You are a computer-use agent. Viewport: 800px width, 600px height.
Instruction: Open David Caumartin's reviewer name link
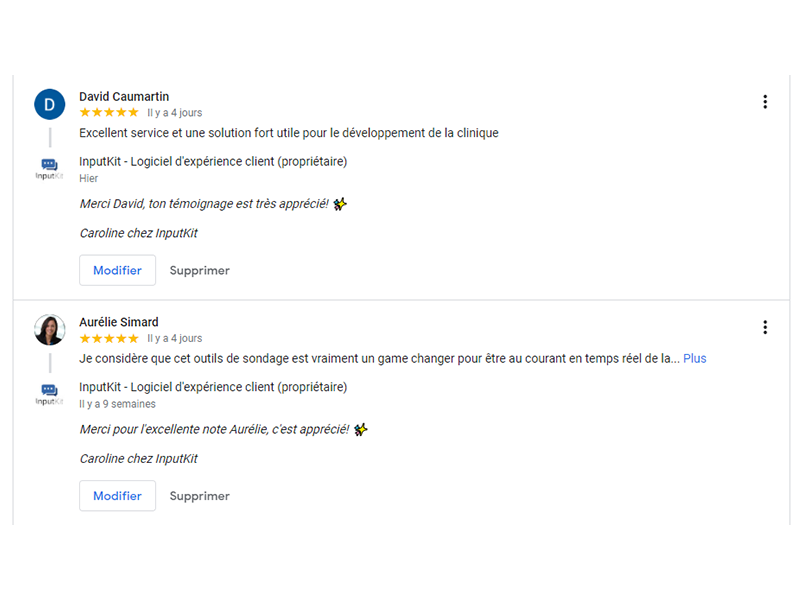124,96
